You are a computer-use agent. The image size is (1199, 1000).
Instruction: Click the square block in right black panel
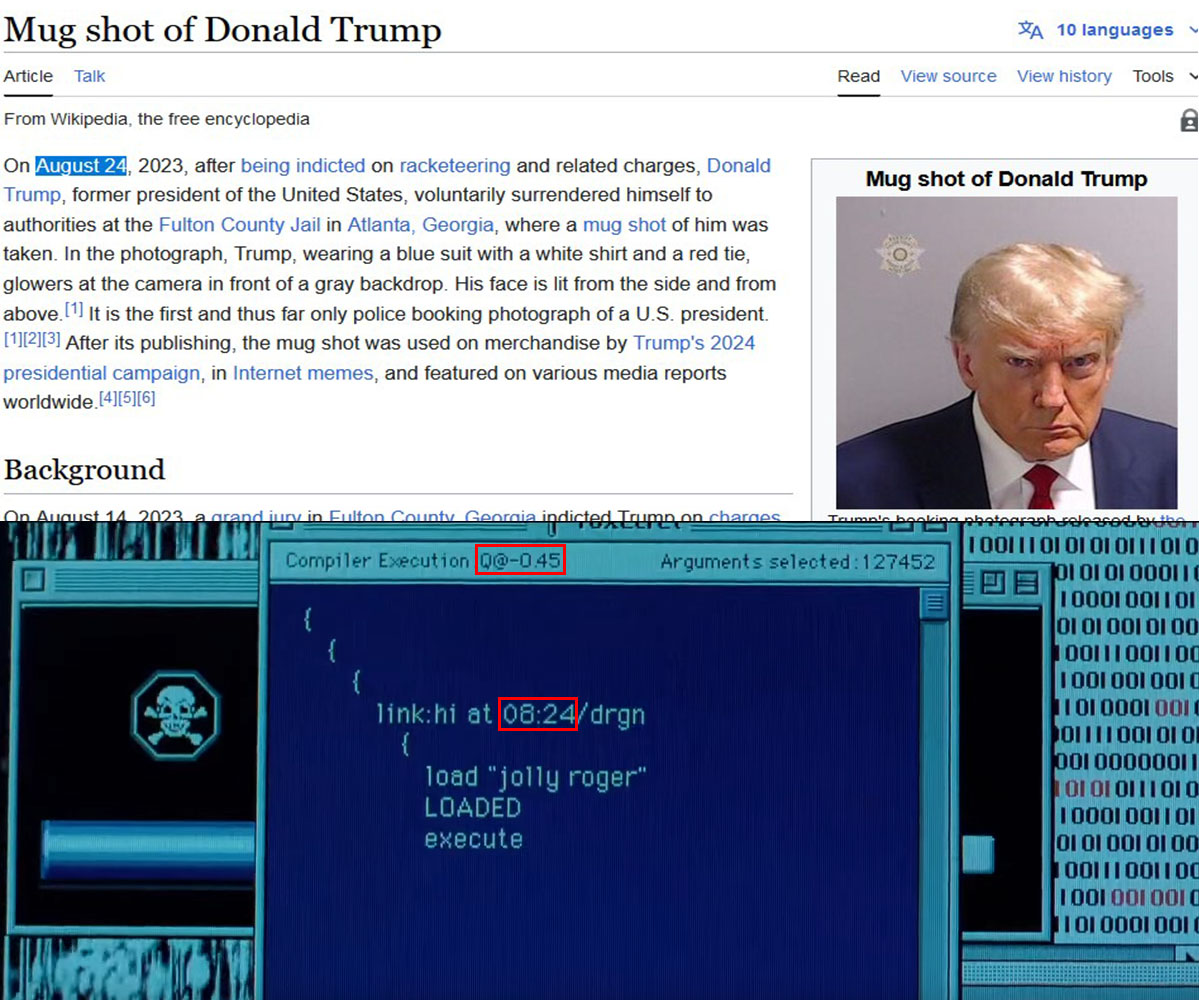[x=978, y=854]
